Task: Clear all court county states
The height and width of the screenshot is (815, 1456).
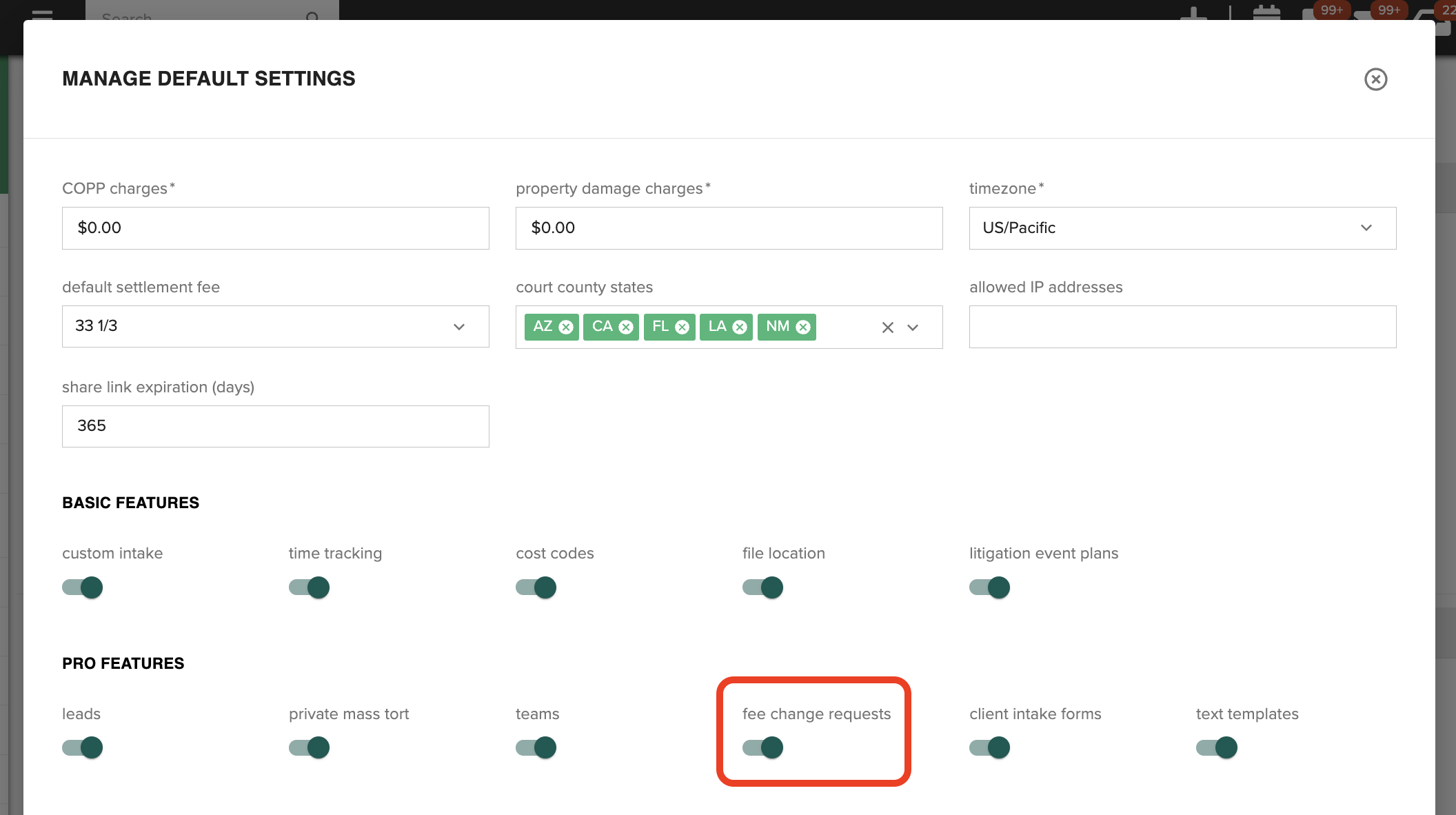Action: [x=887, y=328]
